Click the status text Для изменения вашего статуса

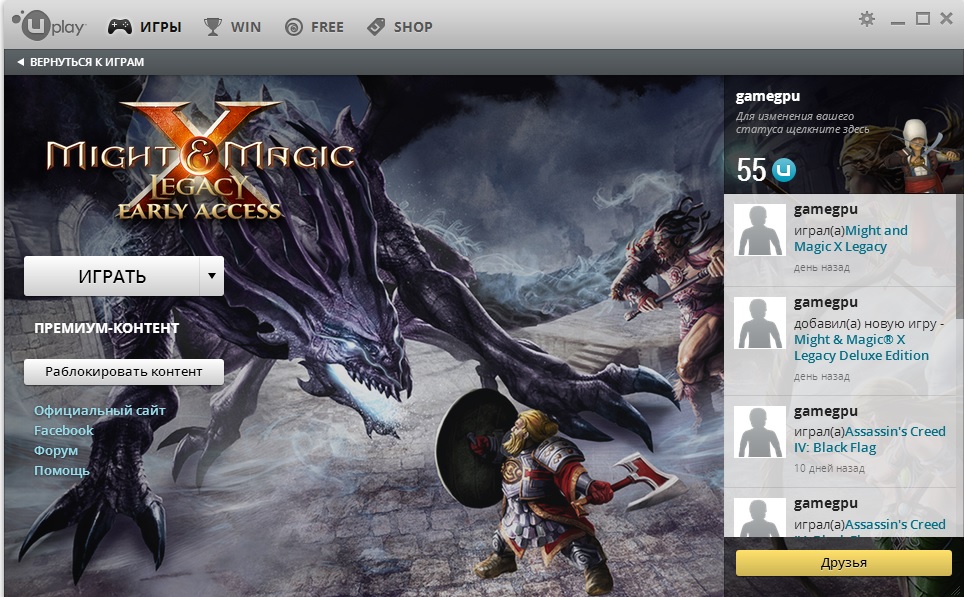(x=802, y=122)
